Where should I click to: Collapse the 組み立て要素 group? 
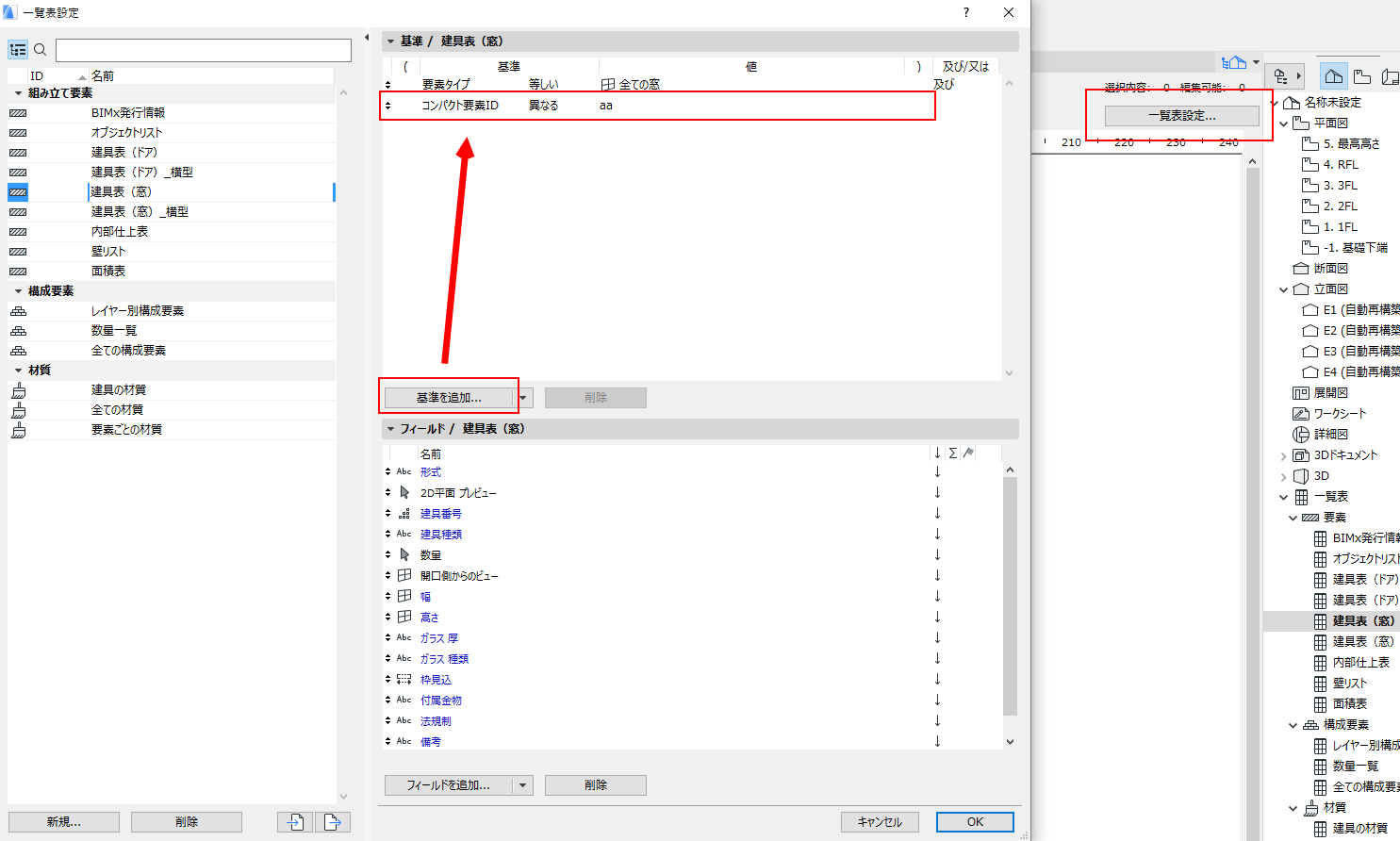coord(18,93)
